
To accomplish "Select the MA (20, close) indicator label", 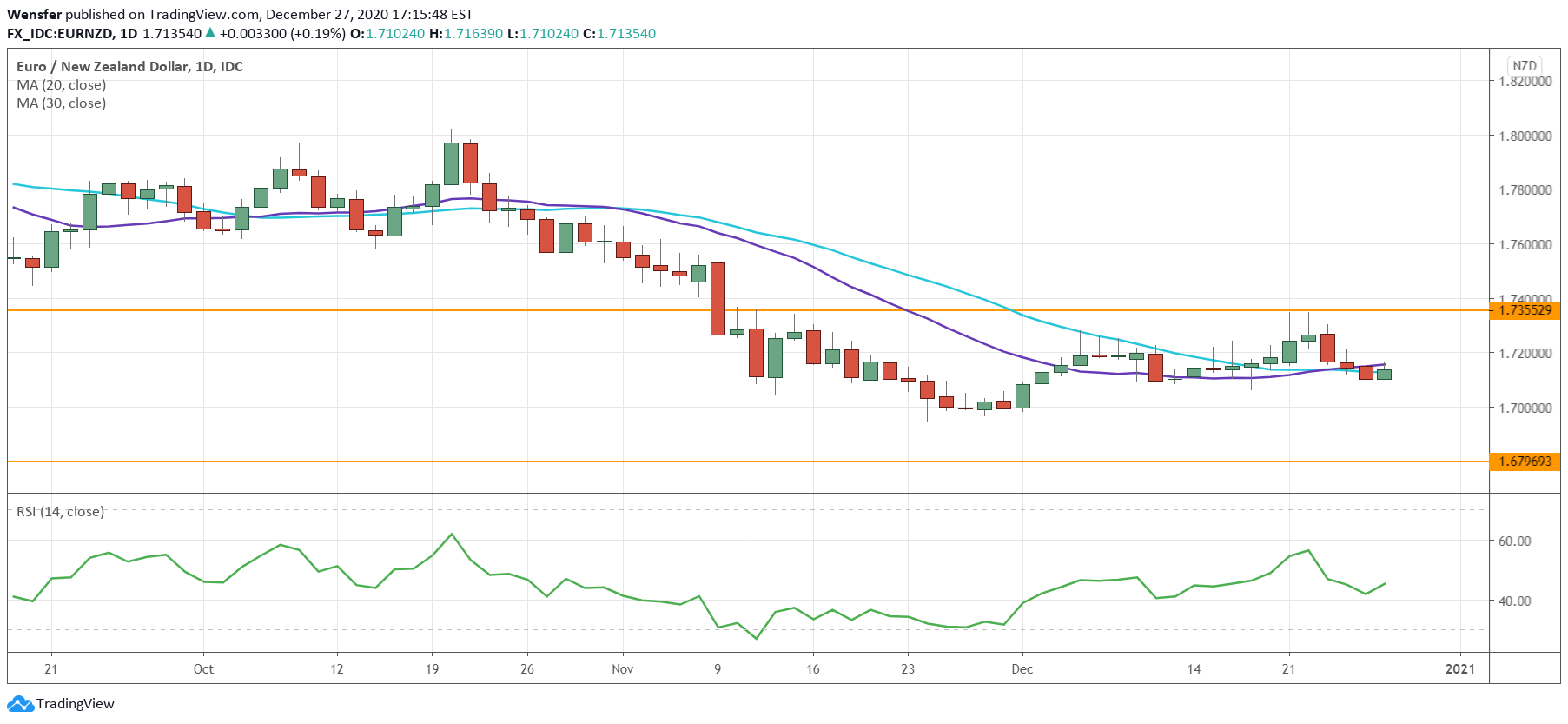I will coord(62,85).
